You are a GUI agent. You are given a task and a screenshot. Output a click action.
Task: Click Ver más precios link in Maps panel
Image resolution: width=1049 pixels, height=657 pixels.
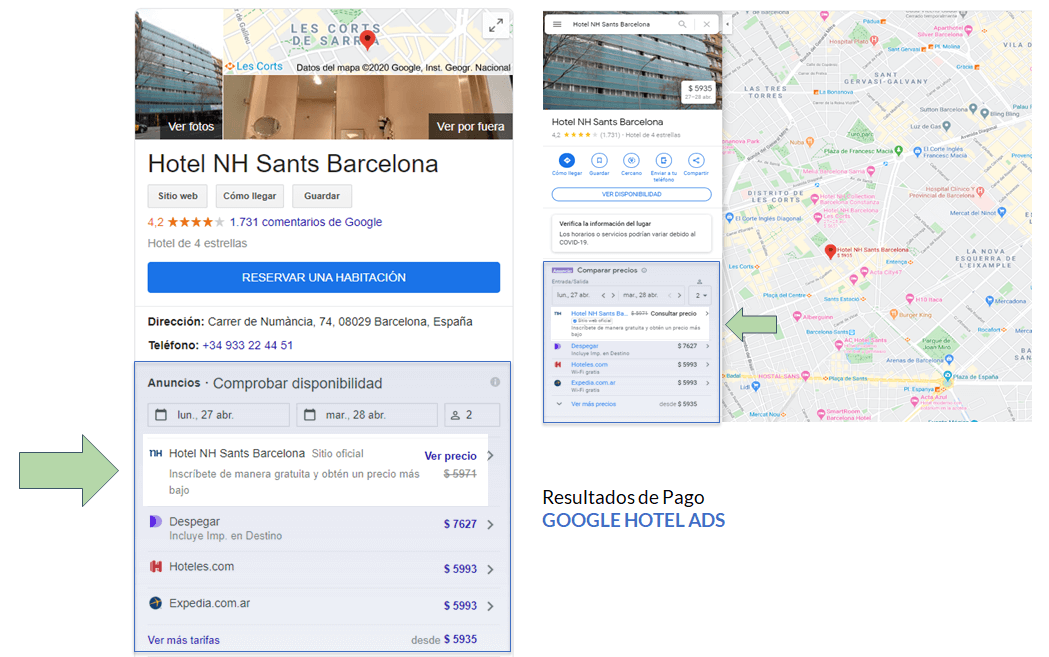[593, 404]
